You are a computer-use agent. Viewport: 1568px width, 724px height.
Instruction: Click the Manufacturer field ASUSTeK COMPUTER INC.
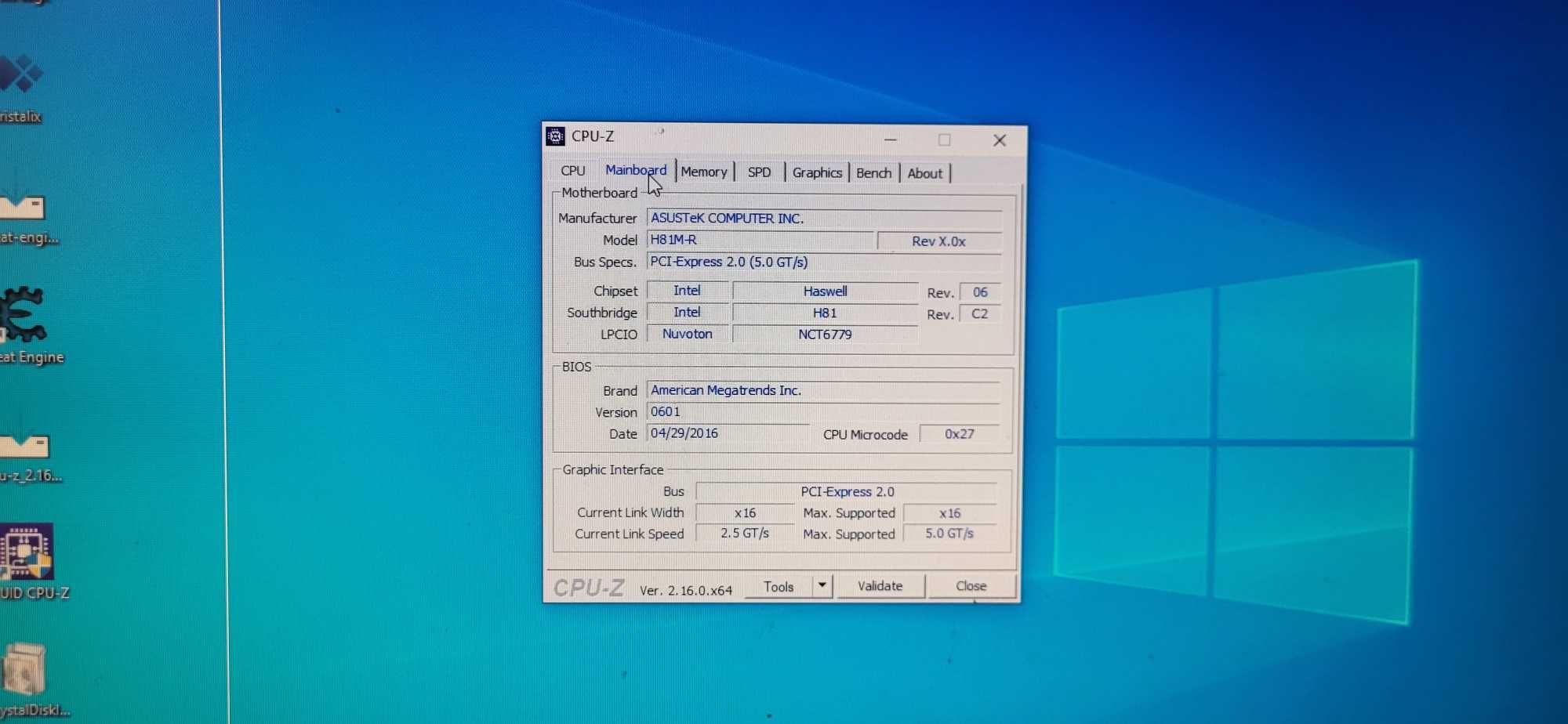[x=823, y=218]
